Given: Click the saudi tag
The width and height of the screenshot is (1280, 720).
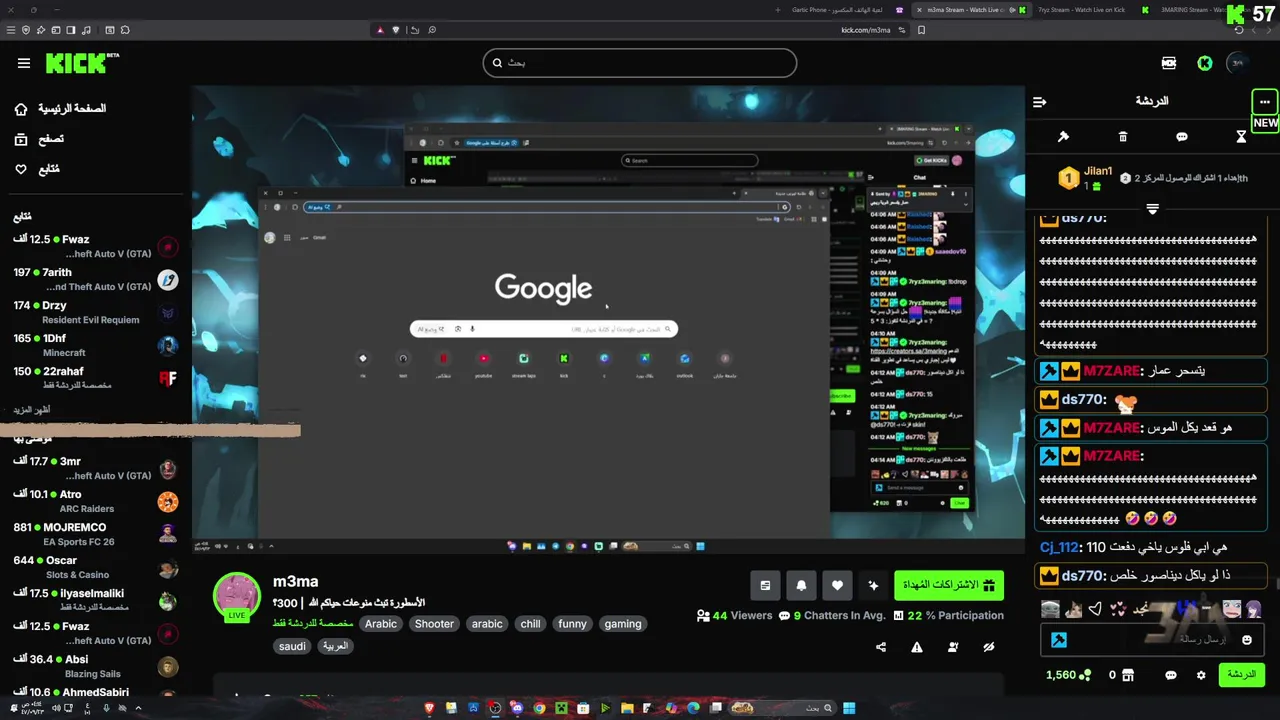Looking at the screenshot, I should click(x=292, y=646).
